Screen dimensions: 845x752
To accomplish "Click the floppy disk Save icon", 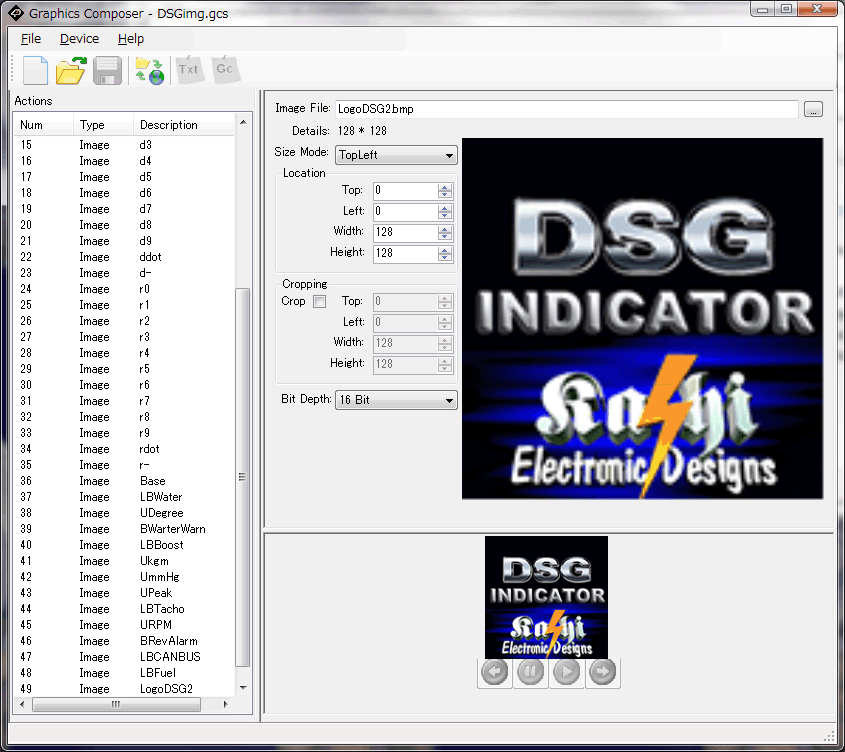I will [x=107, y=70].
